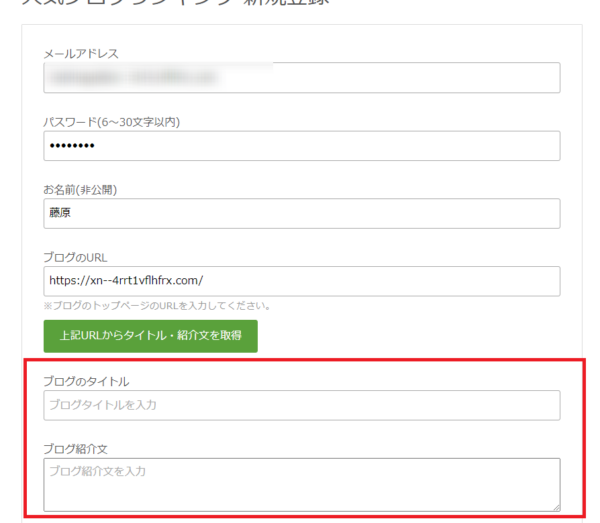Focus the ブログタイトルを入力 text field
Screen dimensions: 600x523
point(300,405)
